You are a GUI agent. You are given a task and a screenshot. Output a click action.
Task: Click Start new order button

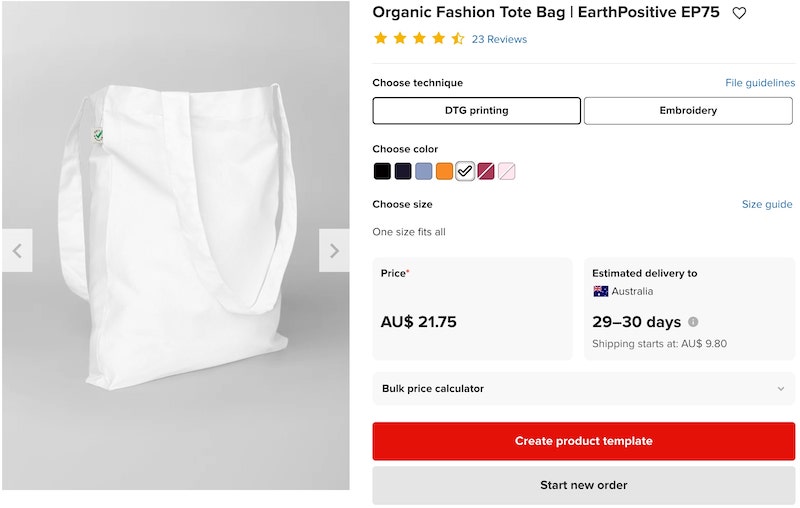pyautogui.click(x=583, y=485)
